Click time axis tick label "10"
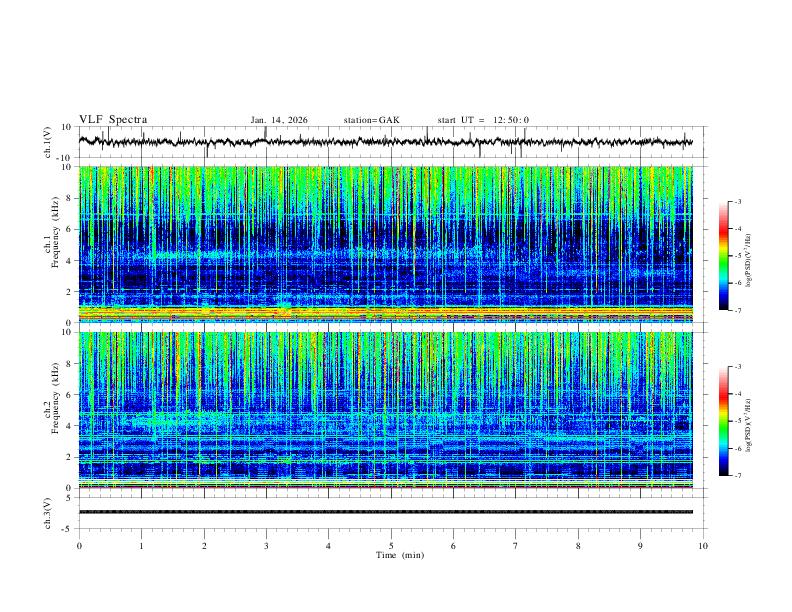792x612 pixels. tap(703, 546)
